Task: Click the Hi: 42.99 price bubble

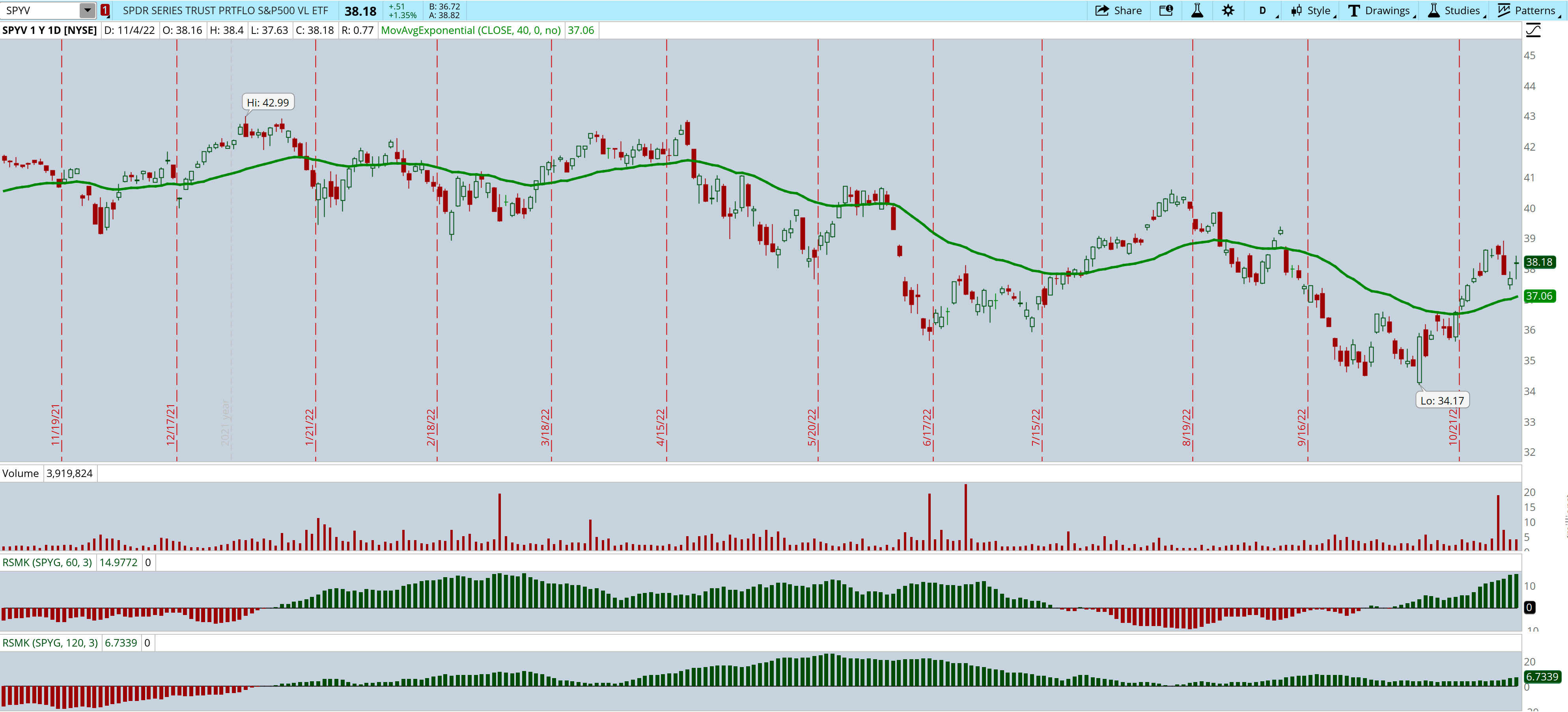Action: point(268,102)
